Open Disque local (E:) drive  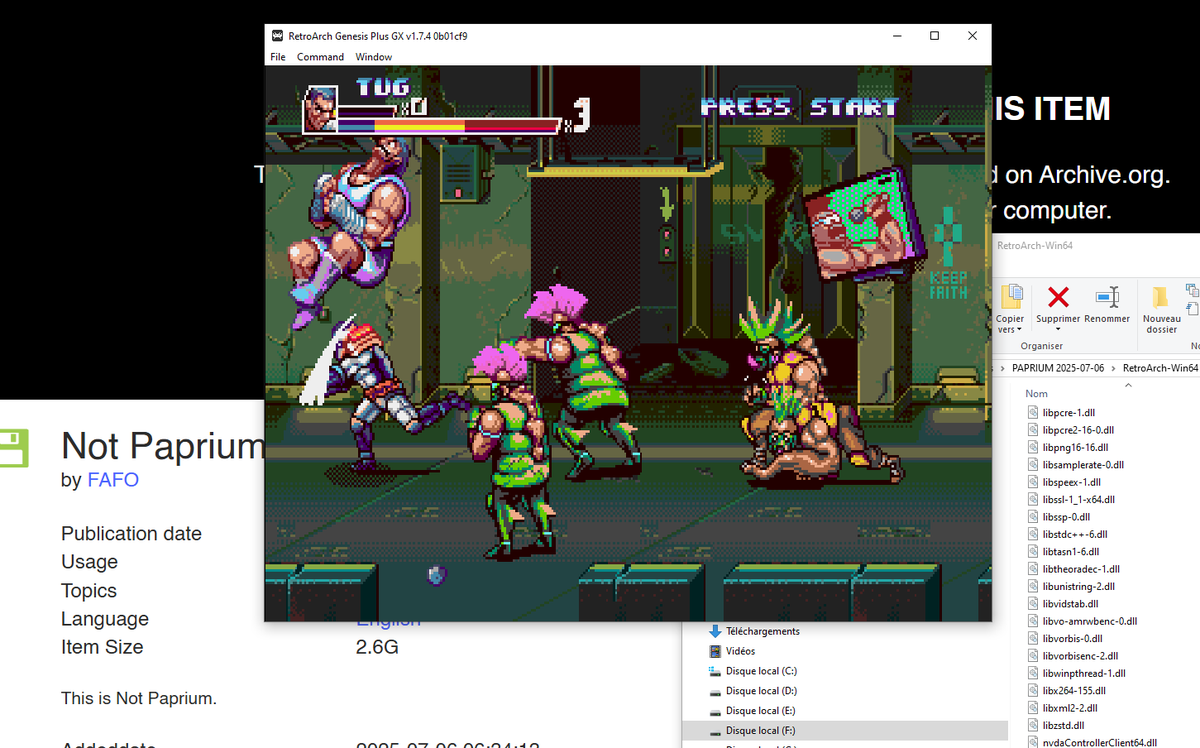click(761, 711)
